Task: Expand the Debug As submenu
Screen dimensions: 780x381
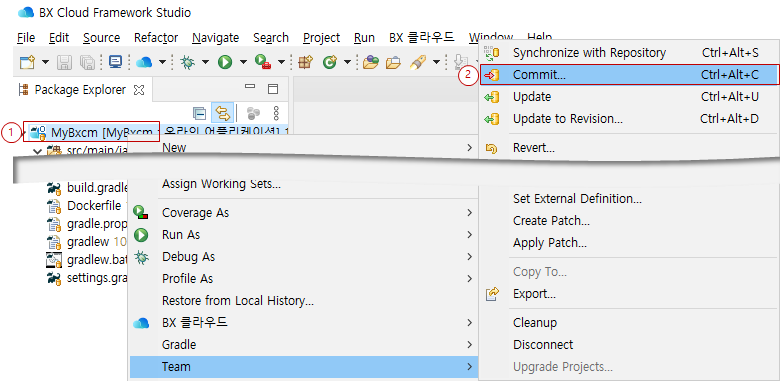Action: (302, 257)
